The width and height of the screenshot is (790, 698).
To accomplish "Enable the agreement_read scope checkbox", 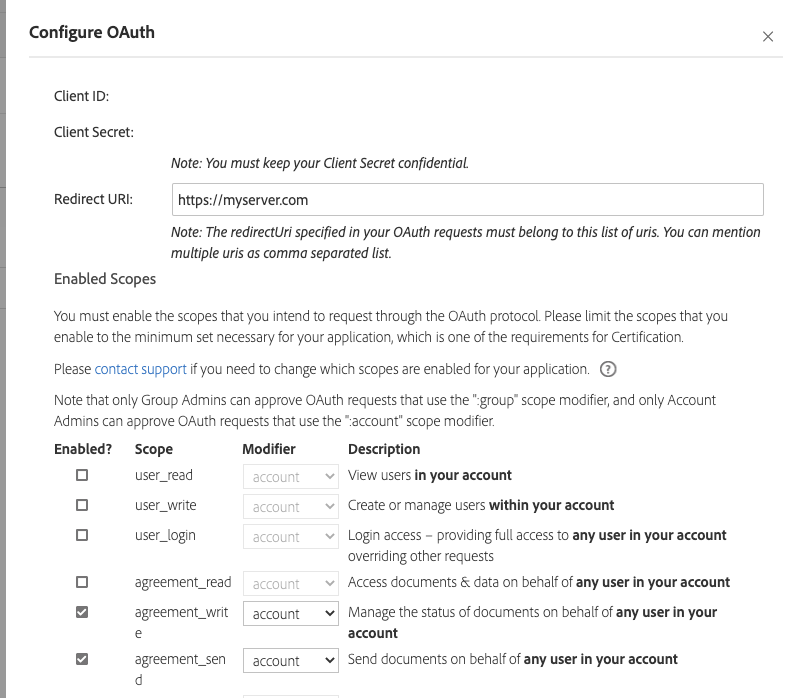I will pyautogui.click(x=82, y=582).
